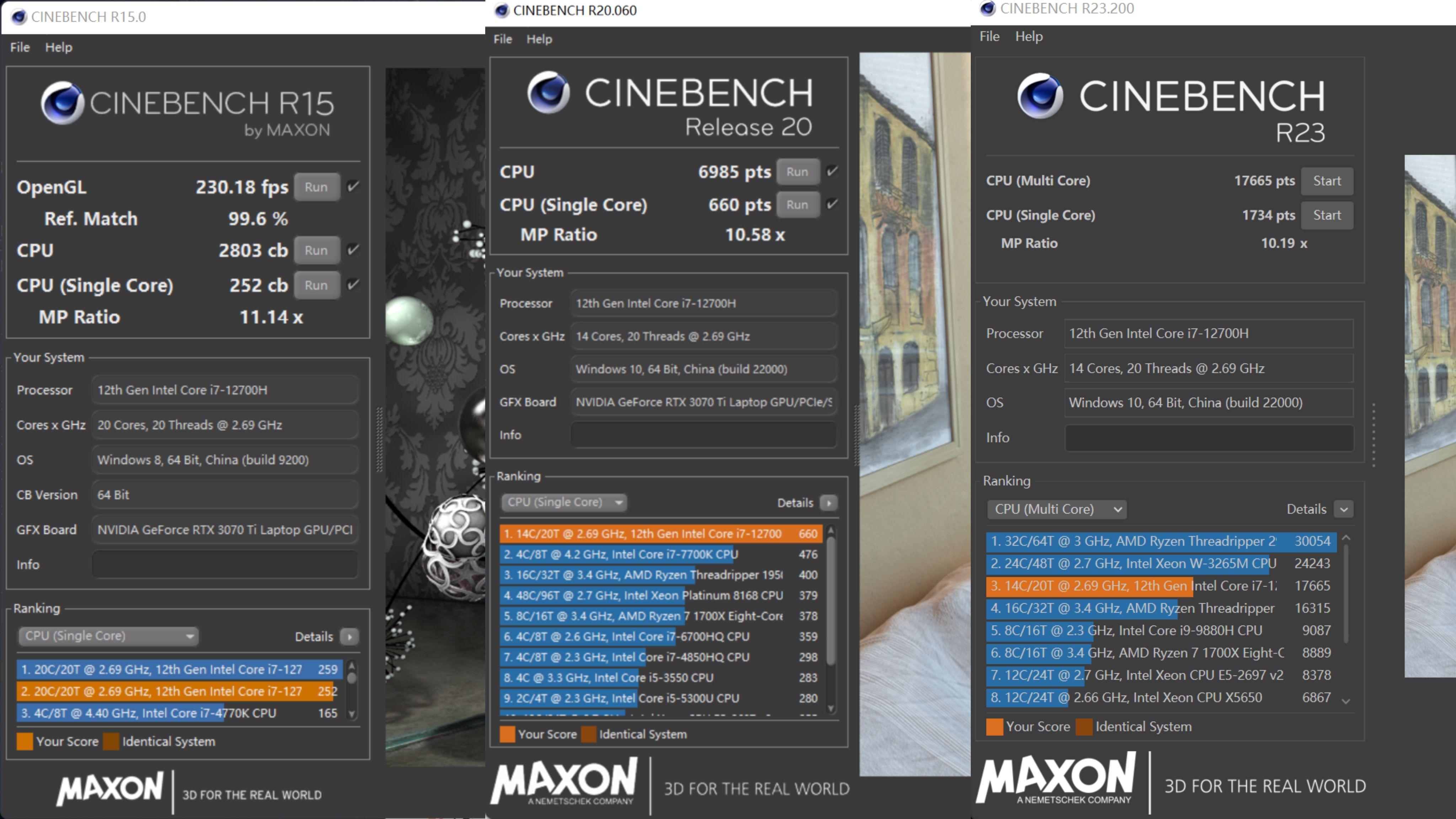
Task: Click the R15 Details arrow icon
Action: 350,637
